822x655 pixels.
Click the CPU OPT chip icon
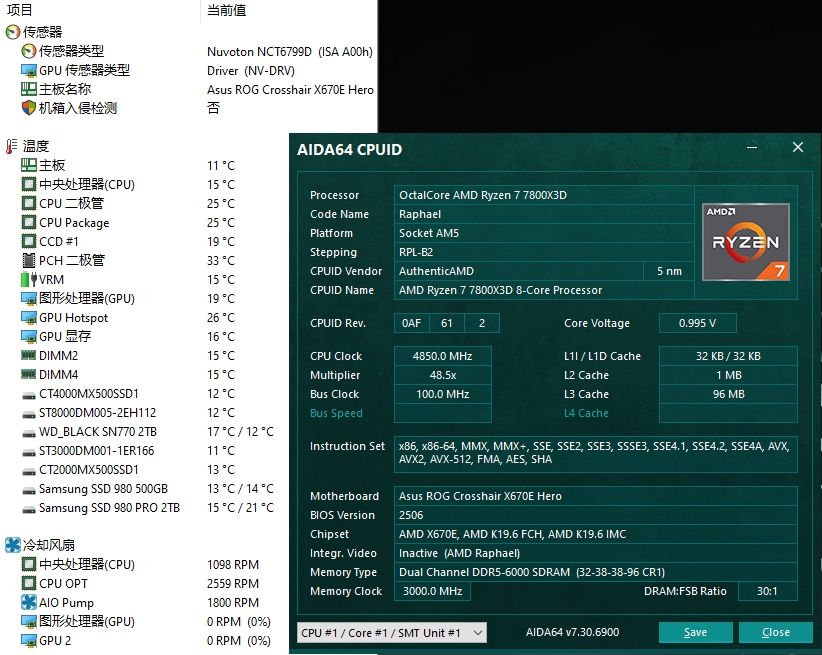pyautogui.click(x=29, y=583)
